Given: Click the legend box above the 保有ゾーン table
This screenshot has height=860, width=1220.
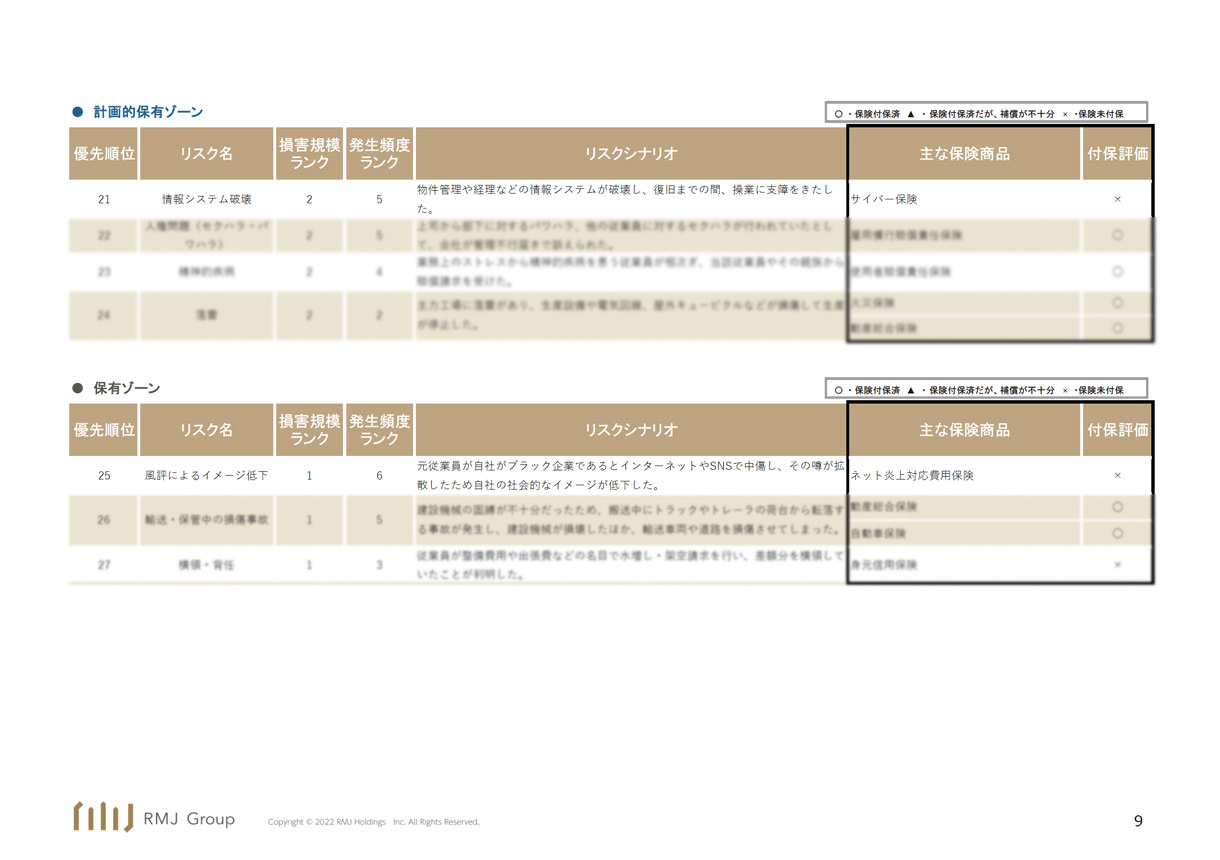Looking at the screenshot, I should [986, 388].
